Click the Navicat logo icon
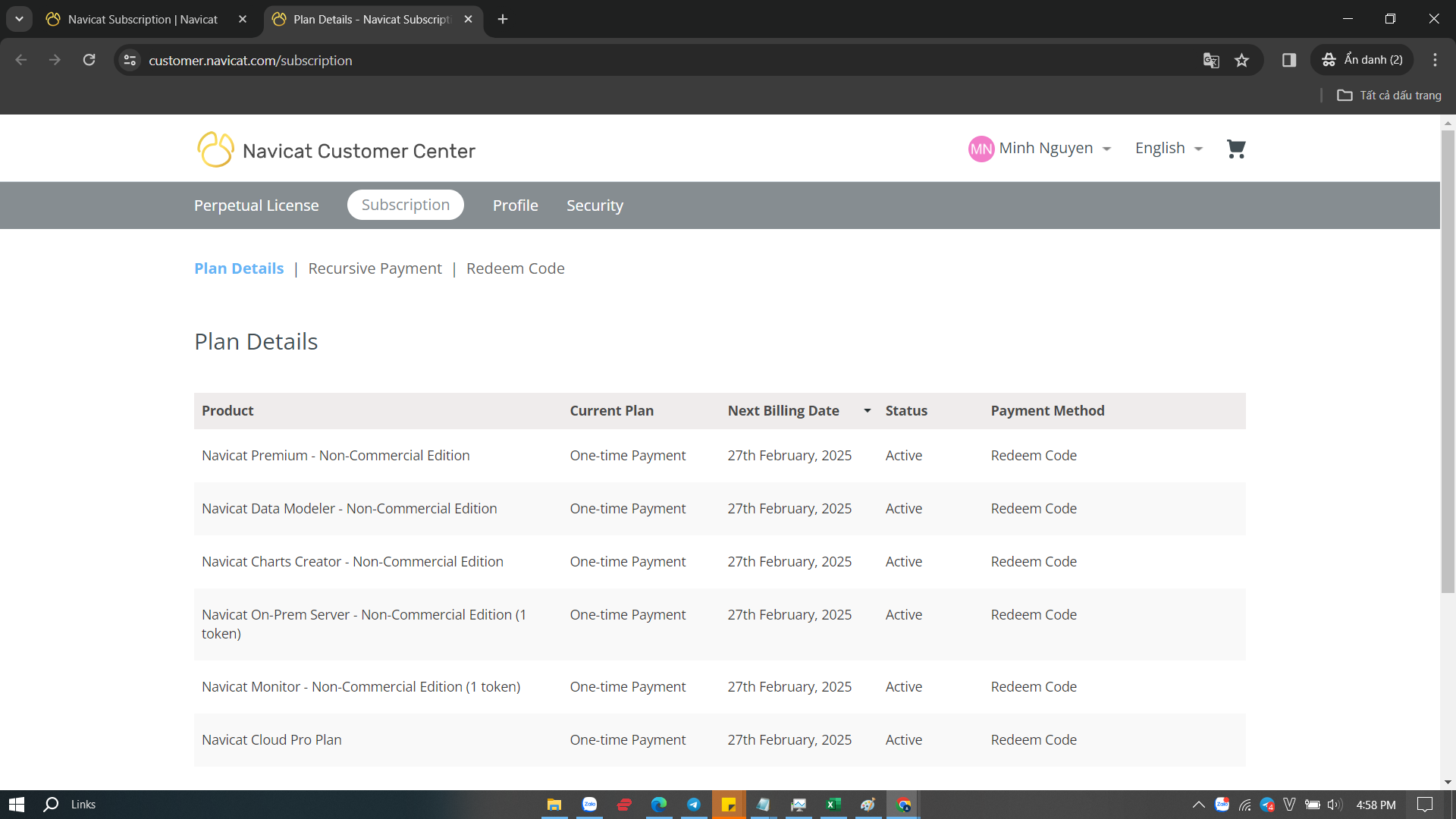The image size is (1456, 819). [x=215, y=149]
